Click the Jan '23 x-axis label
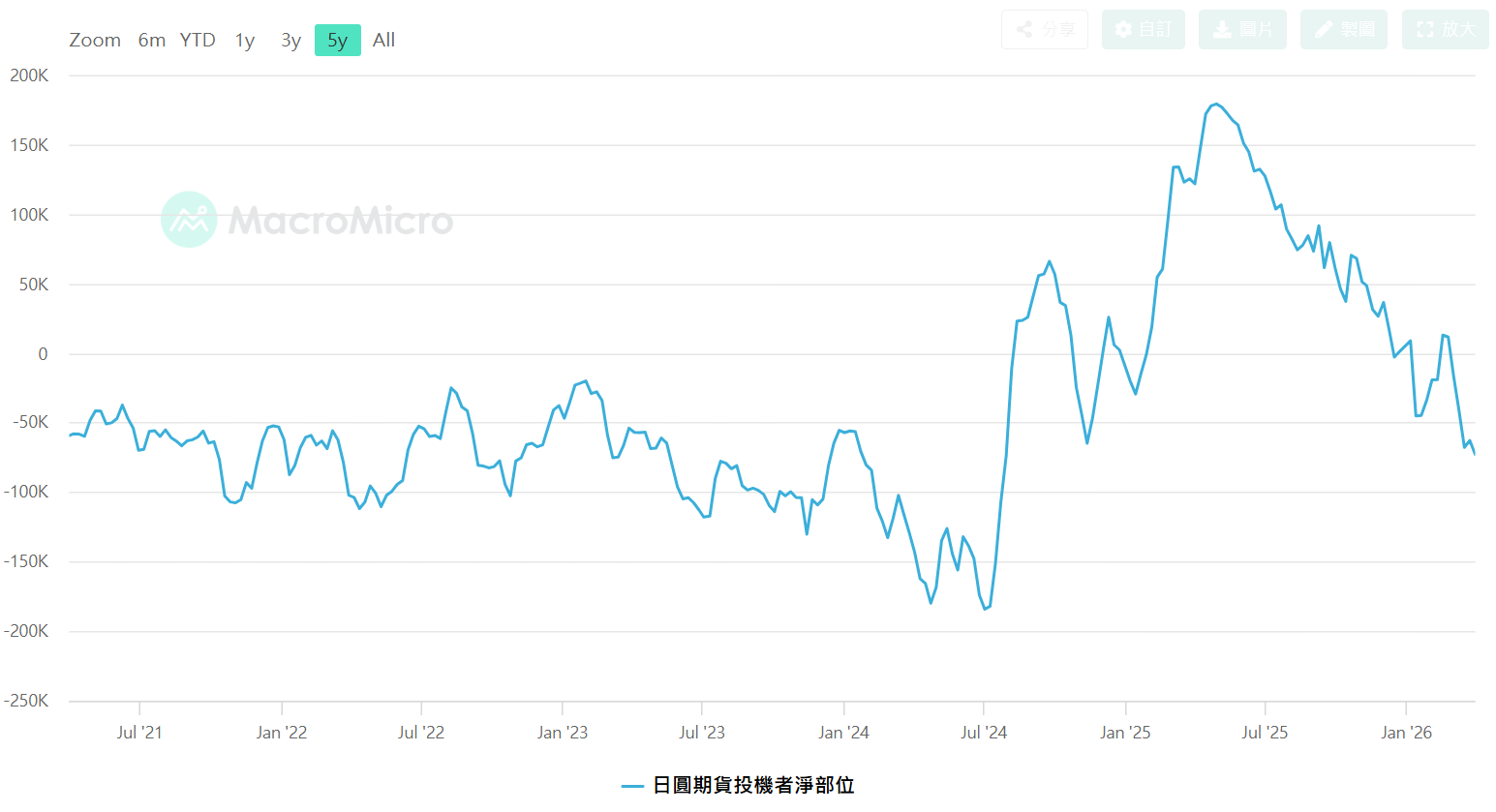This screenshot has width=1496, height=812. tap(563, 733)
